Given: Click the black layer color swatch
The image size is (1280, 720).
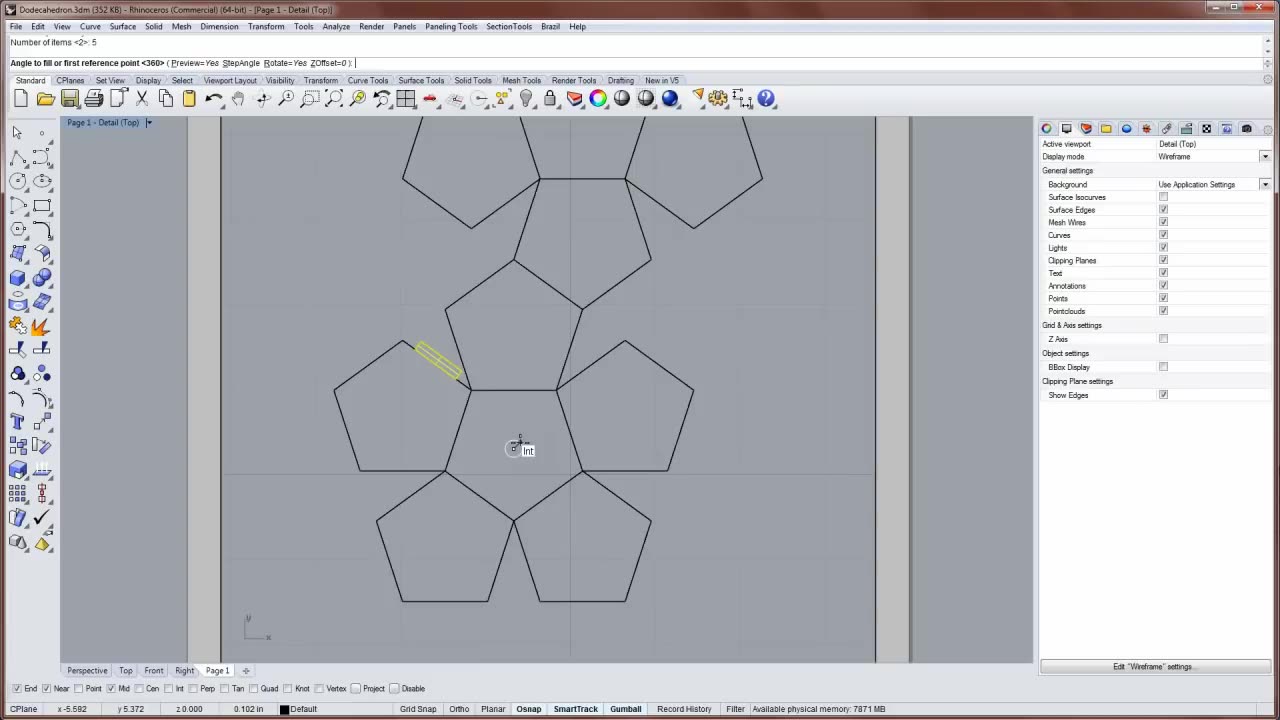Looking at the screenshot, I should 284,709.
